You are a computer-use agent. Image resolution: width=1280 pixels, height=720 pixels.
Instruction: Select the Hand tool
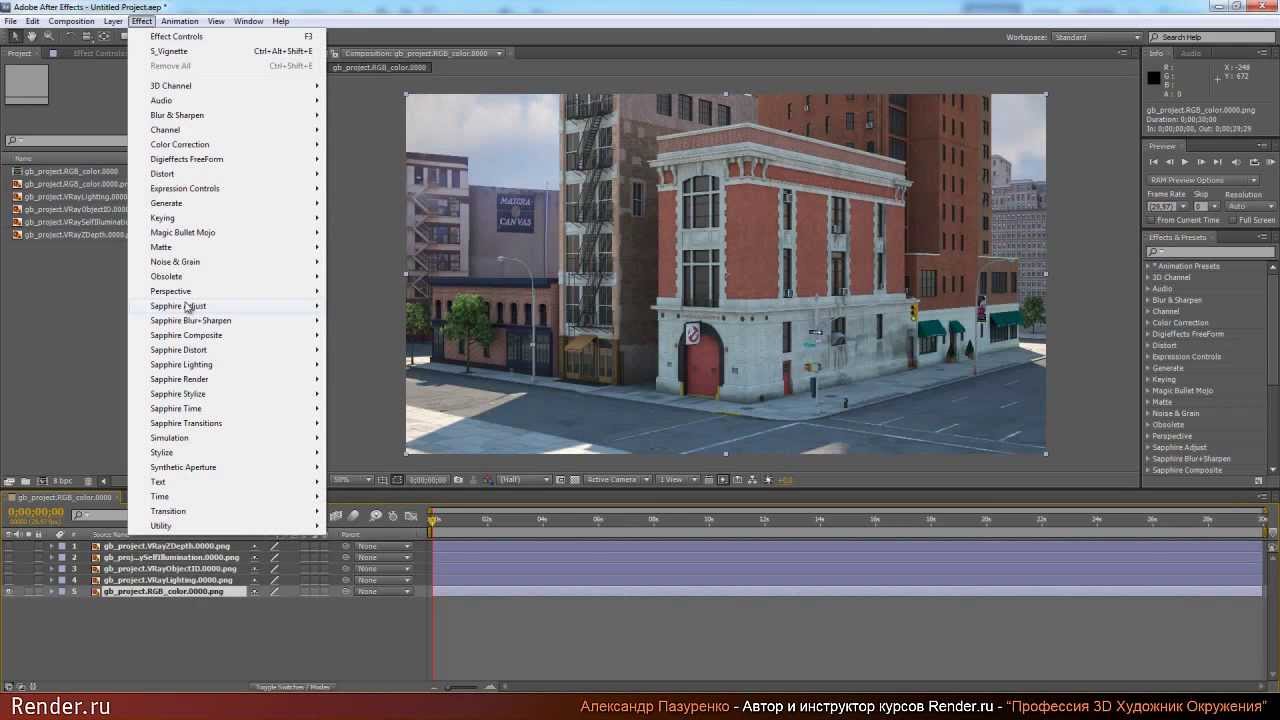pyautogui.click(x=31, y=36)
